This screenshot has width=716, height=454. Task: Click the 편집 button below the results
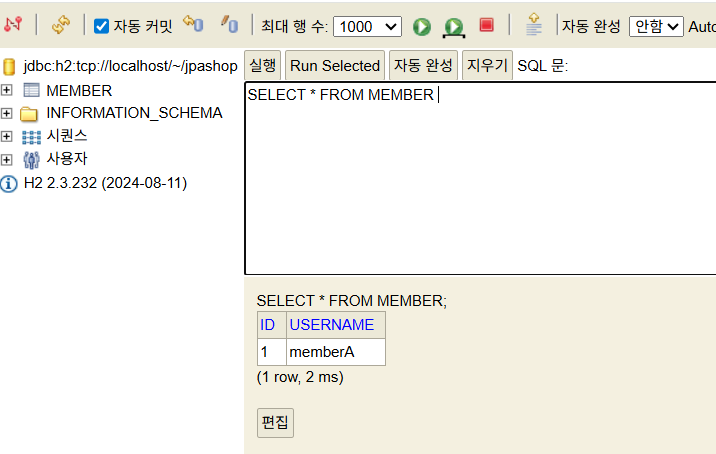click(275, 422)
